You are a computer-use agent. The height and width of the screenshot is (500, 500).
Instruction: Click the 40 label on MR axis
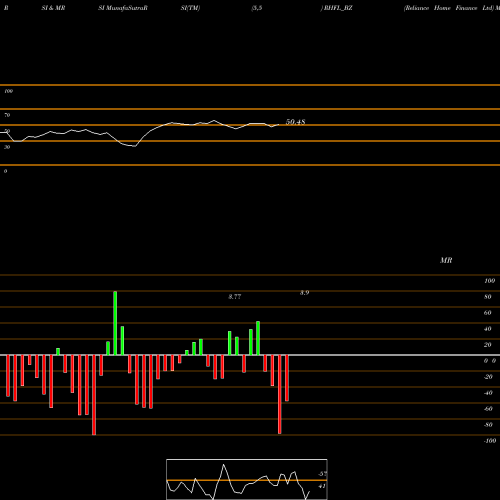pyautogui.click(x=488, y=329)
